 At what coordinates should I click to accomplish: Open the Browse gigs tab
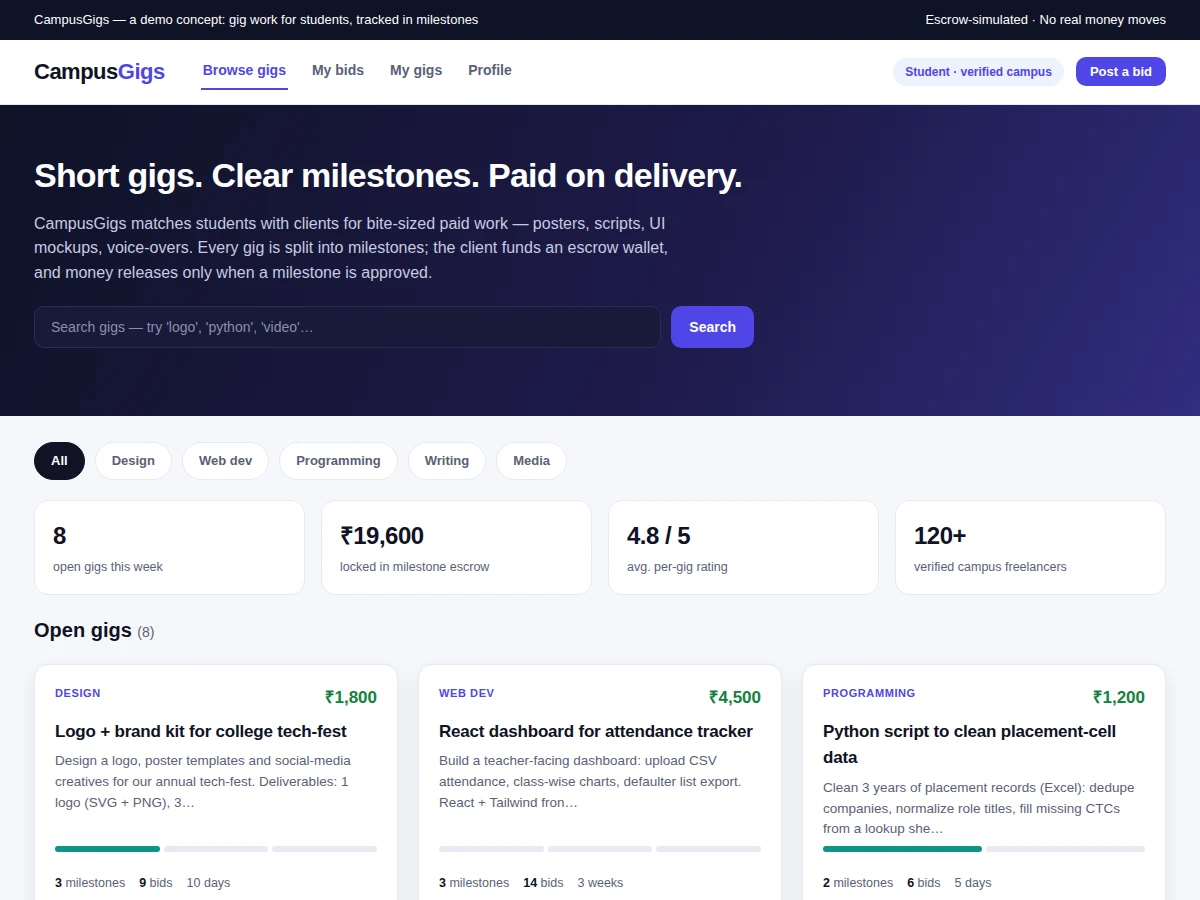tap(244, 71)
